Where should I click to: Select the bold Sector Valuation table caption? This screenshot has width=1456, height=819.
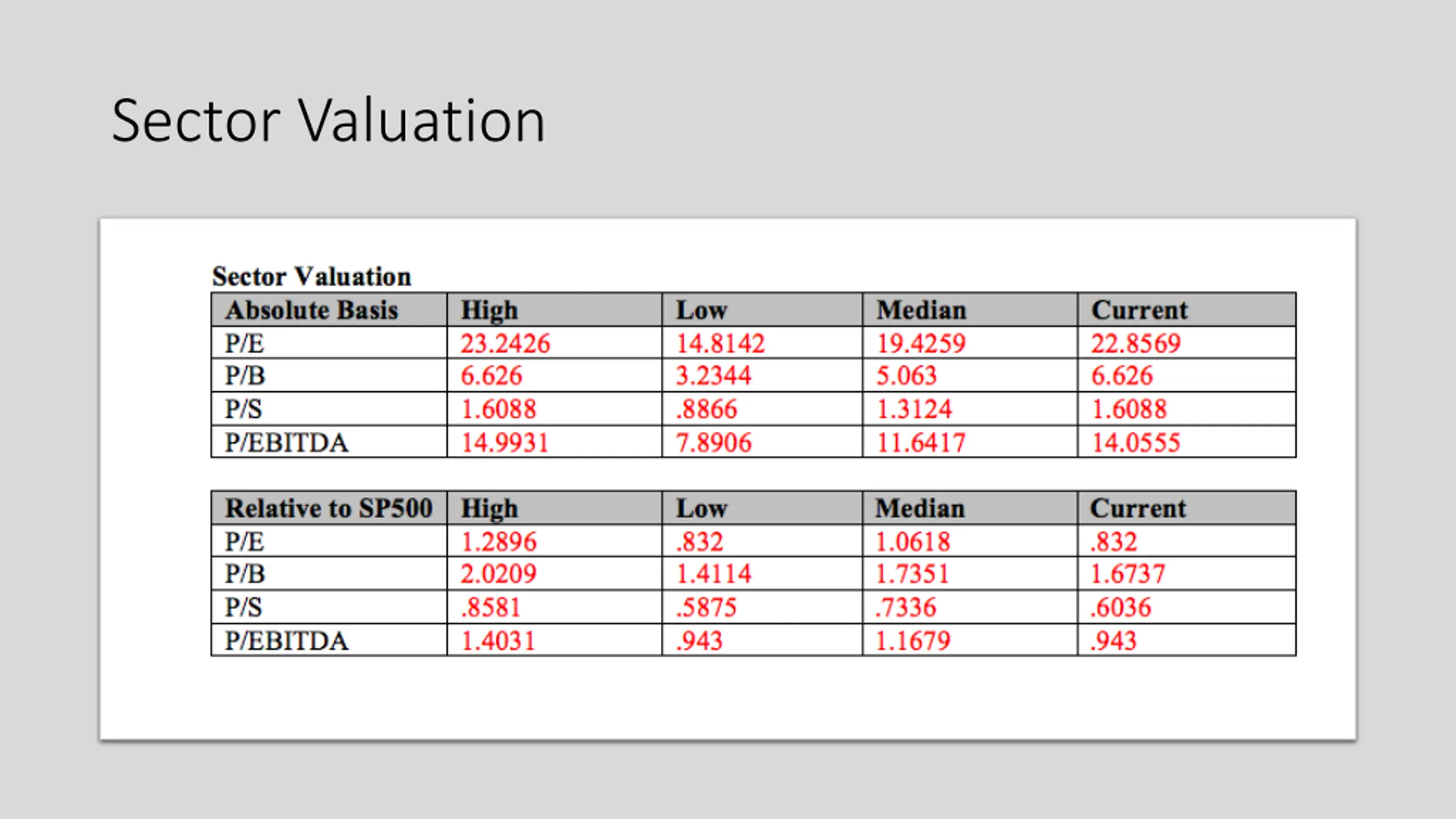coord(311,276)
